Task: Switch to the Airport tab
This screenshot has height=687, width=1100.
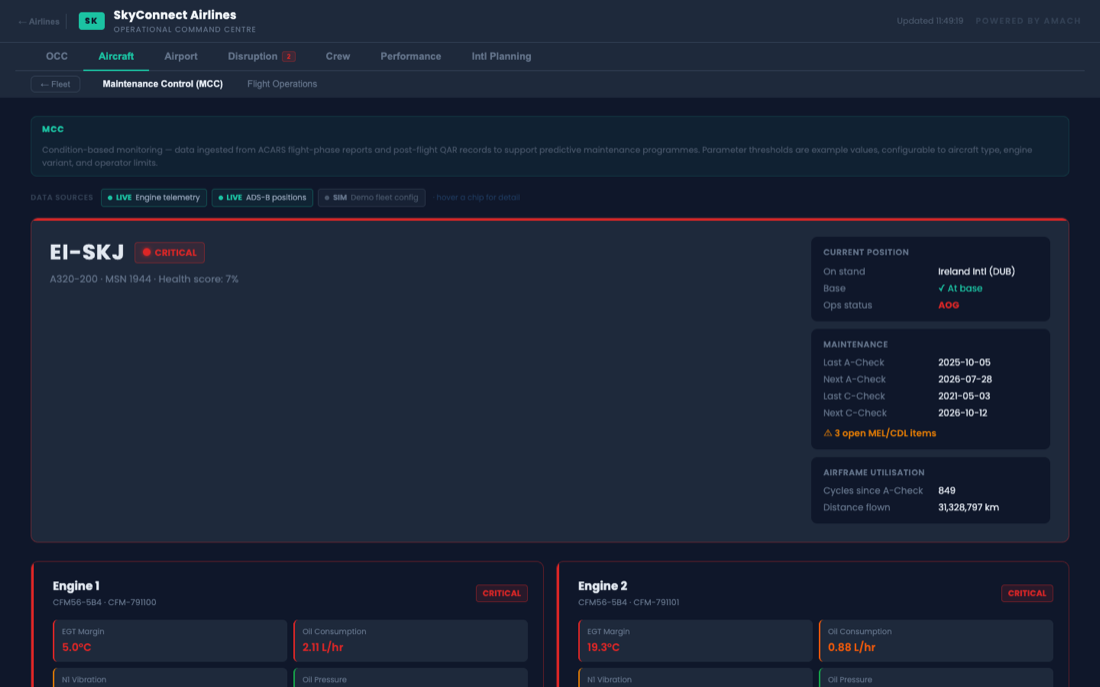Action: coord(181,56)
